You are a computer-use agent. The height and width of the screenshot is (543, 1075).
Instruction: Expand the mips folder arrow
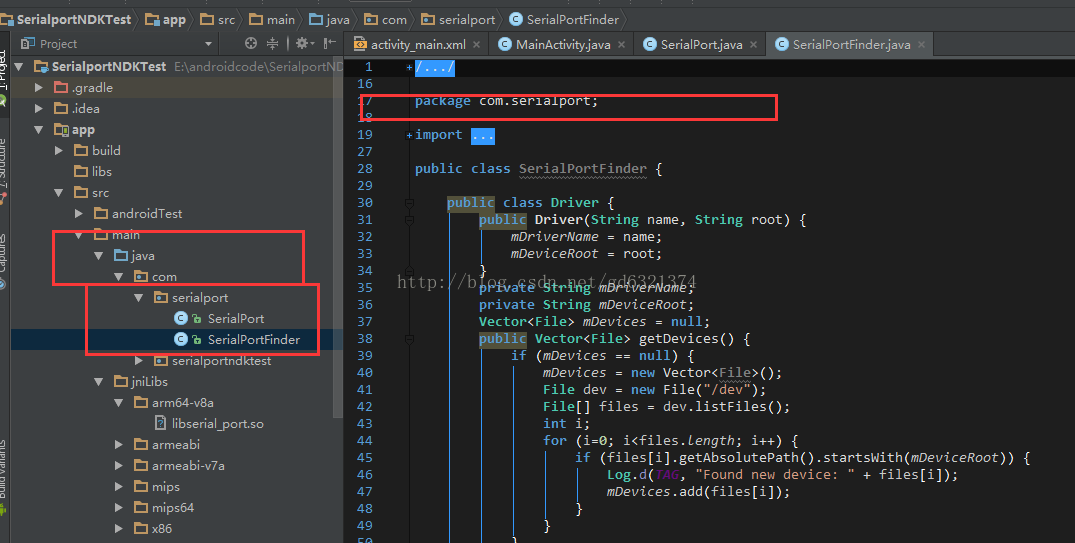point(119,487)
